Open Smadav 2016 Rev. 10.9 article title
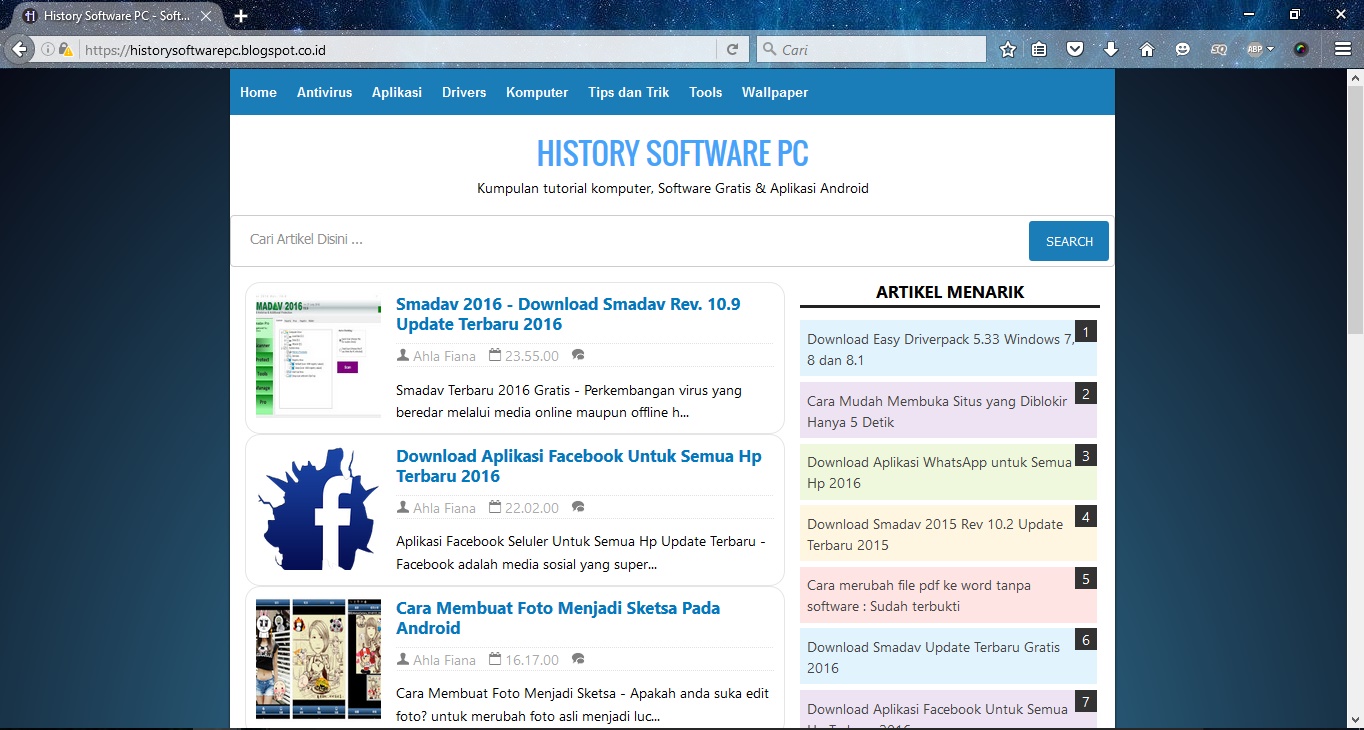1364x730 pixels. coord(568,314)
